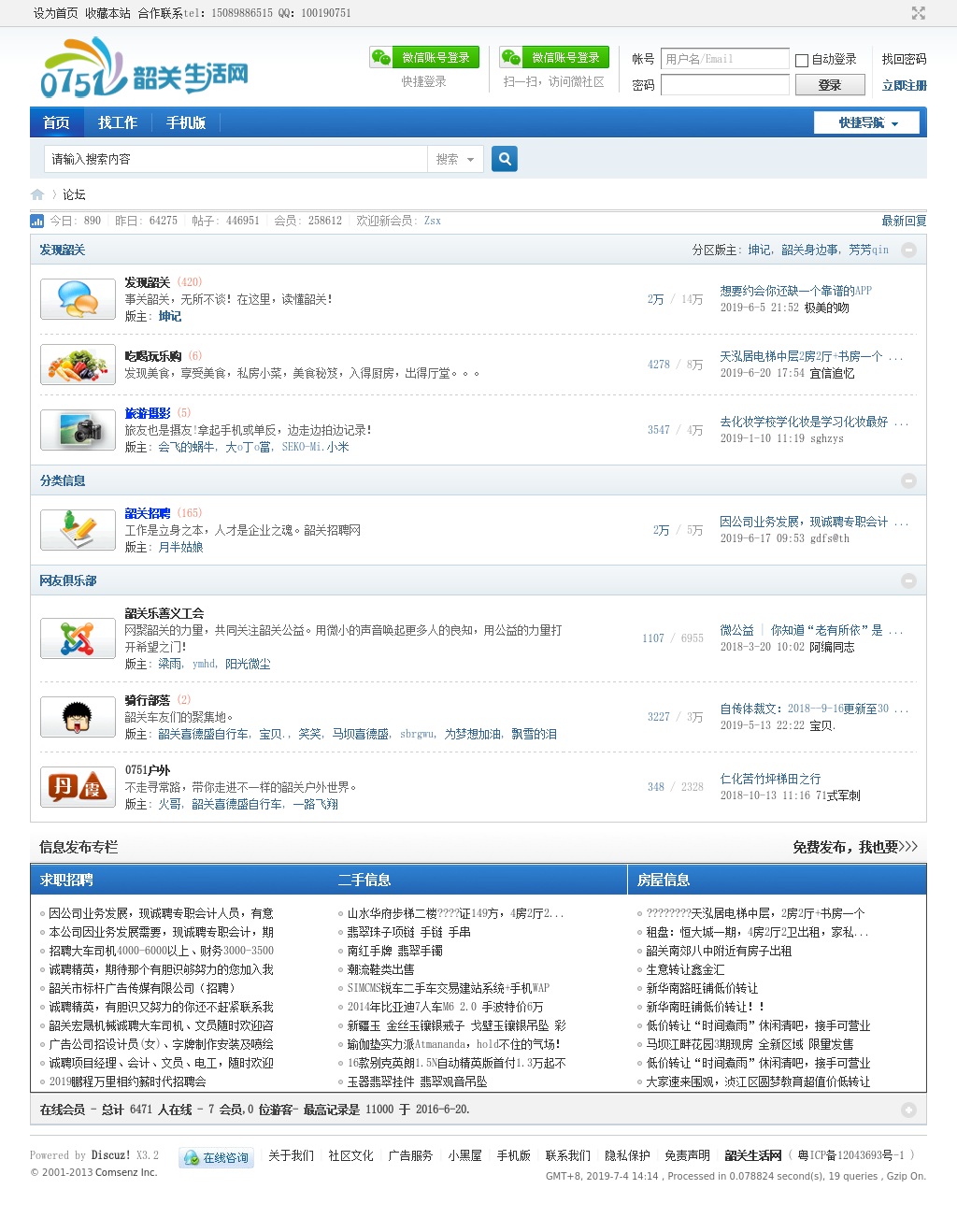Open the 骑行部落 cartoon face icon
Viewport: 957px width, 1232px height.
click(78, 717)
